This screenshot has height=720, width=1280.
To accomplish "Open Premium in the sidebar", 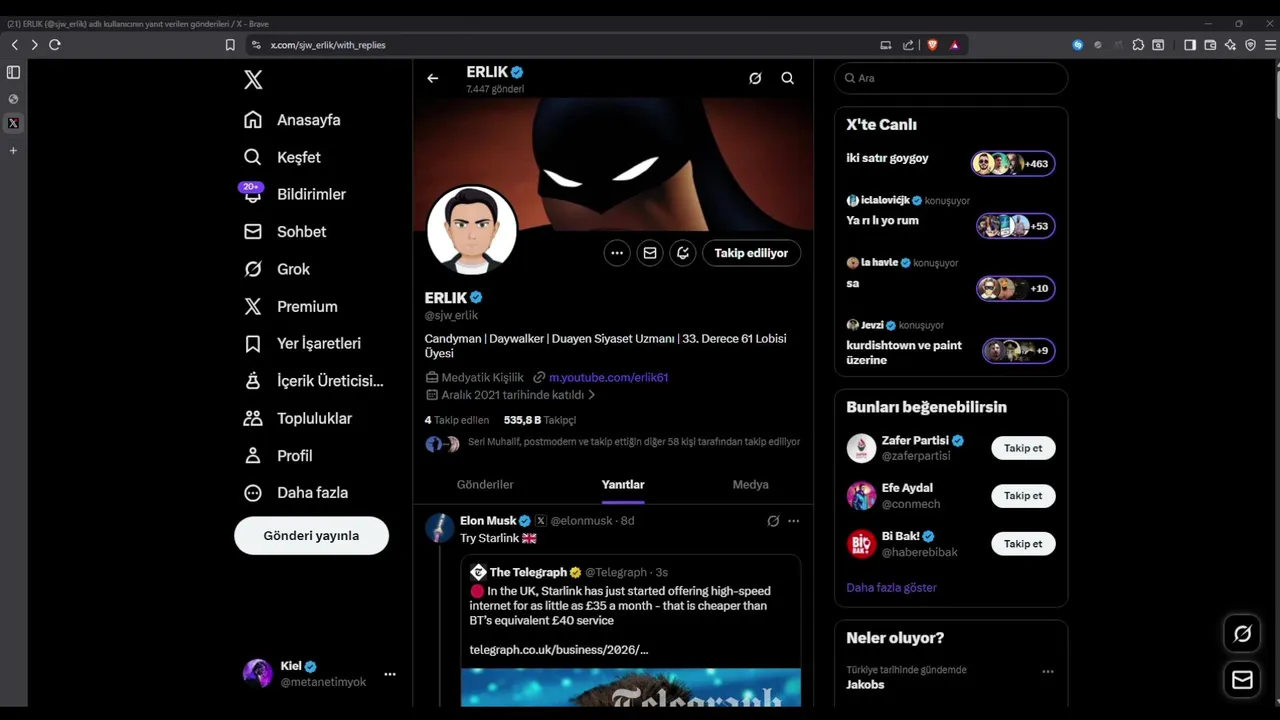I will [x=290, y=307].
